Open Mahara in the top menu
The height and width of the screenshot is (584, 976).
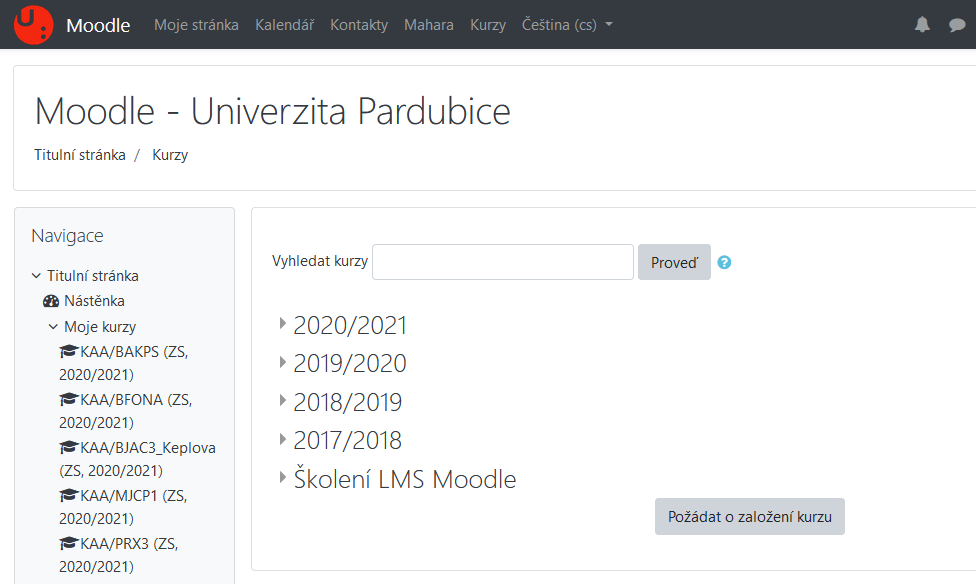429,25
